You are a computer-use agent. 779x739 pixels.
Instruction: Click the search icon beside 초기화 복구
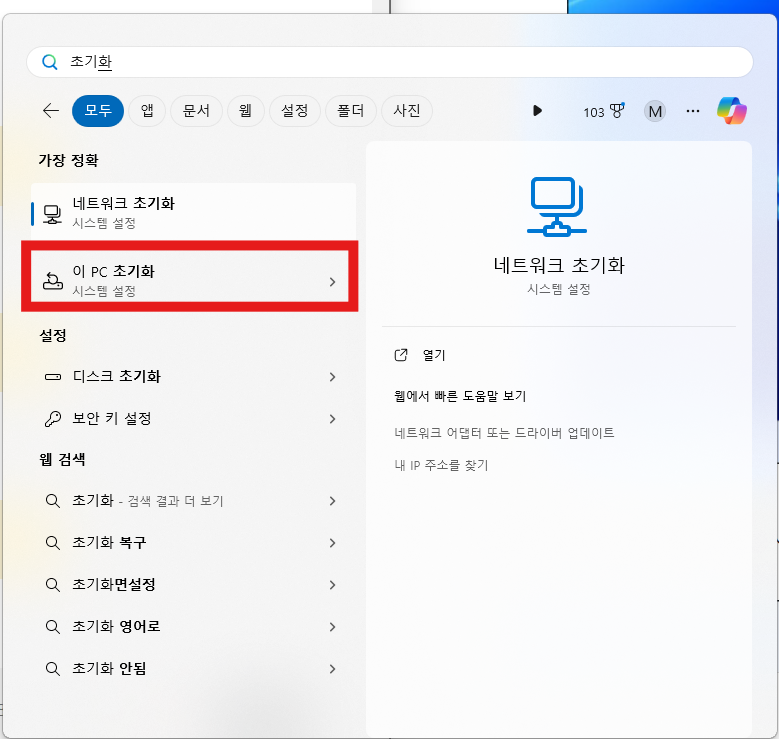tap(53, 543)
